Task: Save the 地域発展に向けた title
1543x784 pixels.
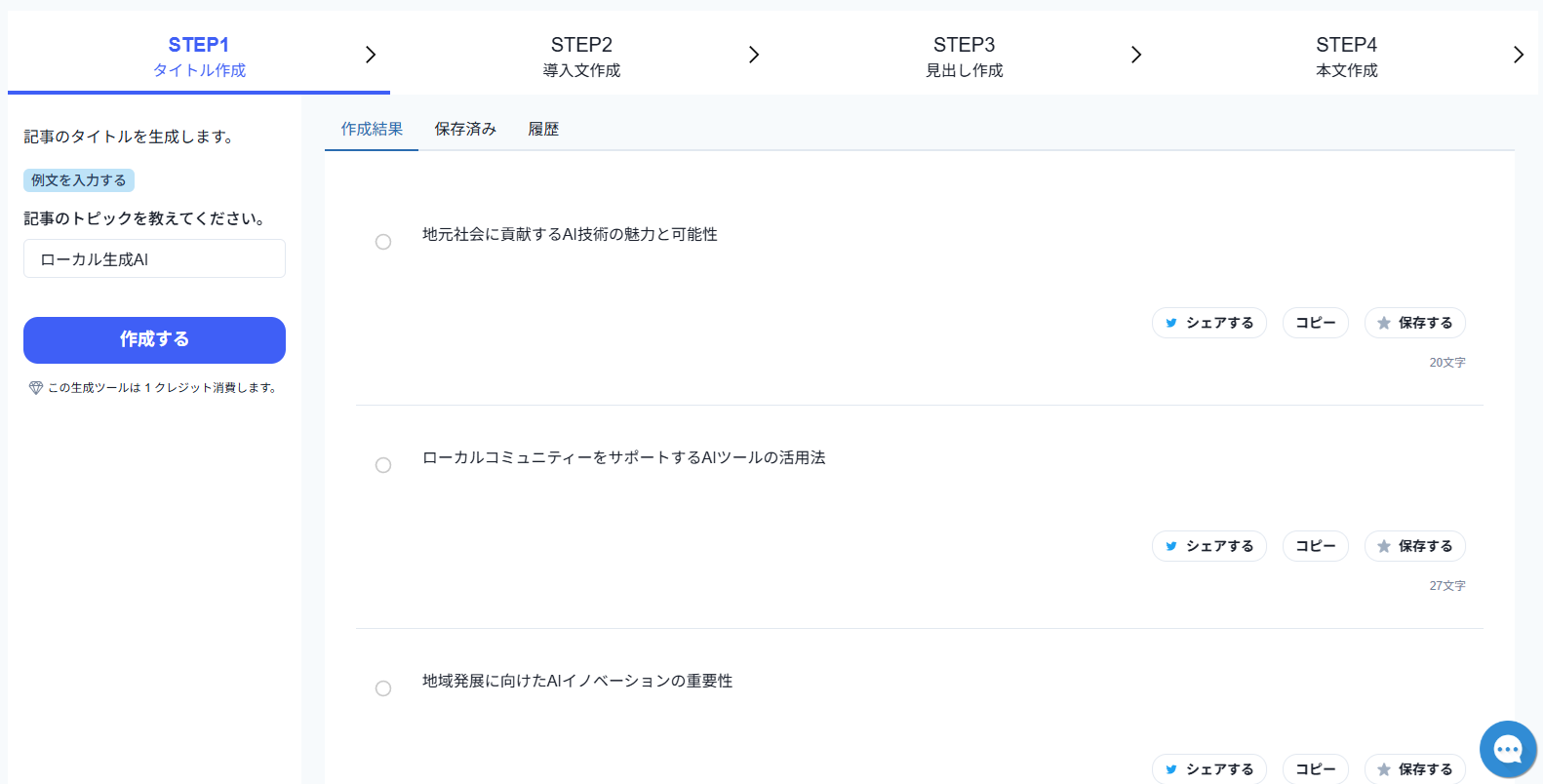Action: coord(1415,768)
